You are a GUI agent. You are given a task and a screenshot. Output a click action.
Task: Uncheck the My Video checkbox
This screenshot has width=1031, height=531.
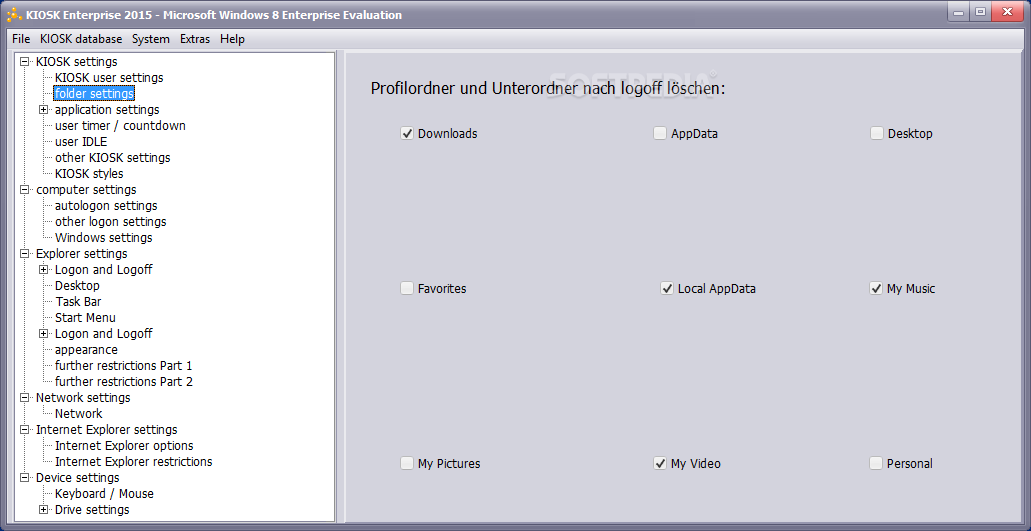tap(659, 463)
